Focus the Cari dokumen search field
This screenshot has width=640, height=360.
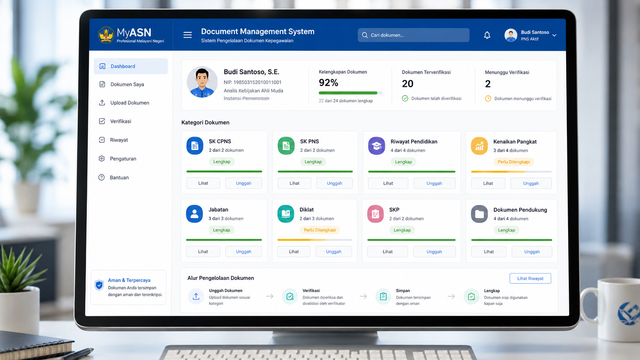click(413, 35)
